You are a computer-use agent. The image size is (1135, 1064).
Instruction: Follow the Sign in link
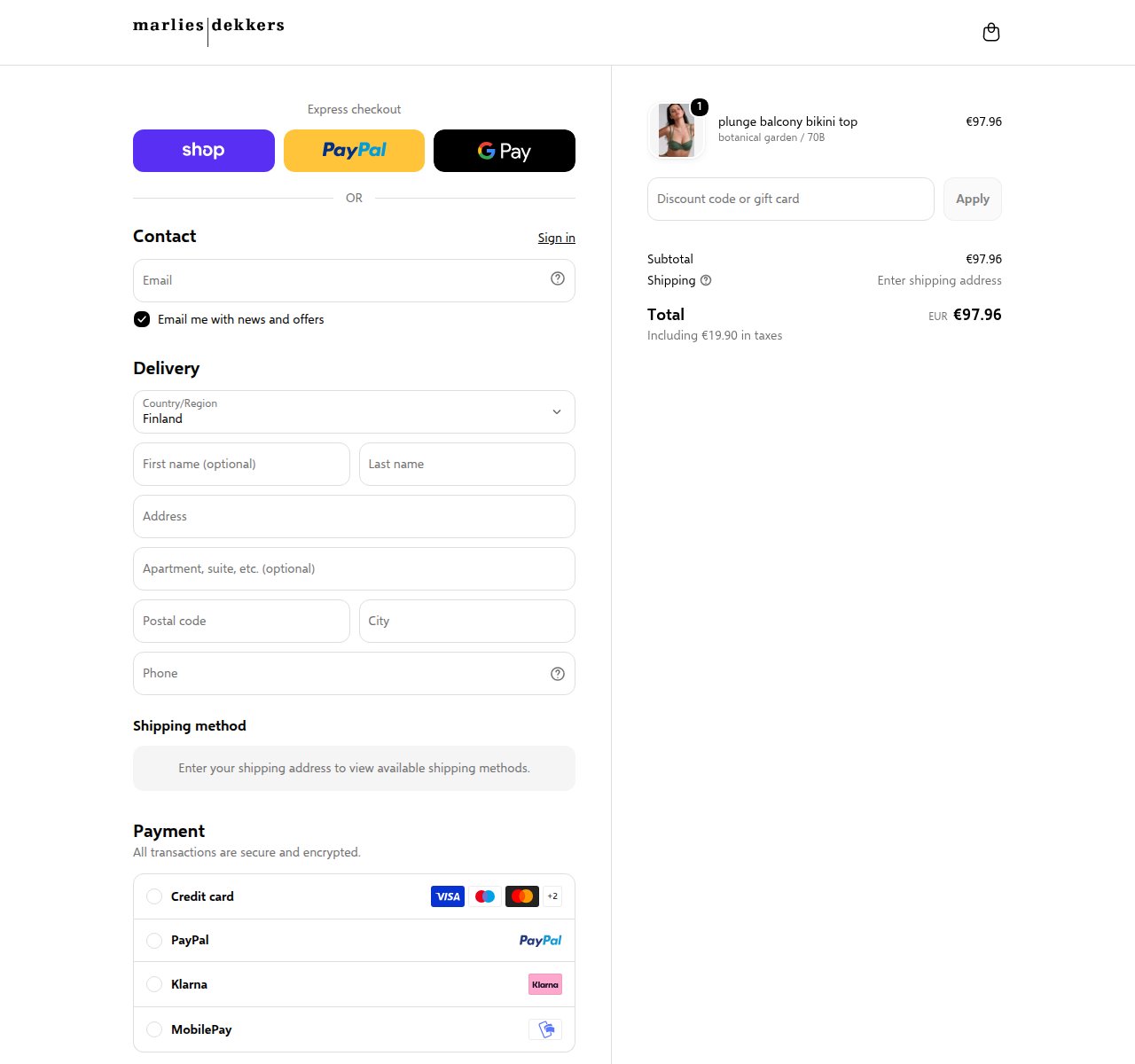pyautogui.click(x=556, y=238)
